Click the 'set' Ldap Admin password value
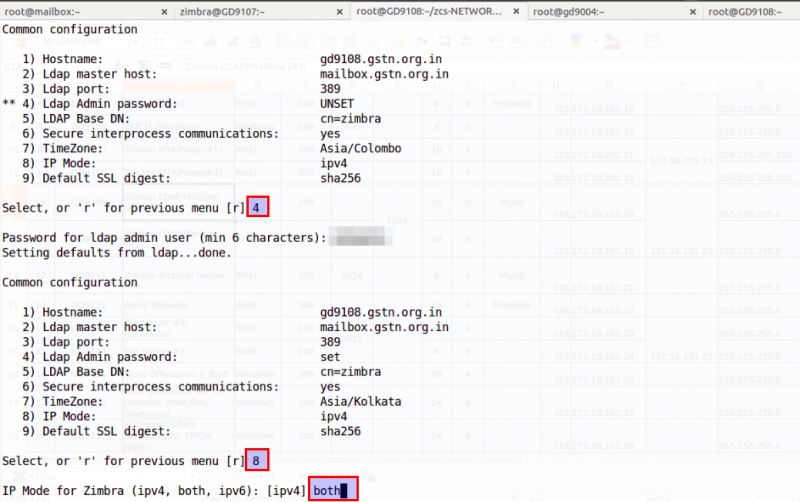The width and height of the screenshot is (800, 502). click(330, 357)
